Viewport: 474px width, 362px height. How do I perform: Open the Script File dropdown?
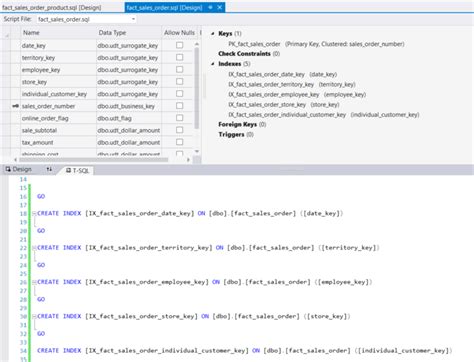133,19
